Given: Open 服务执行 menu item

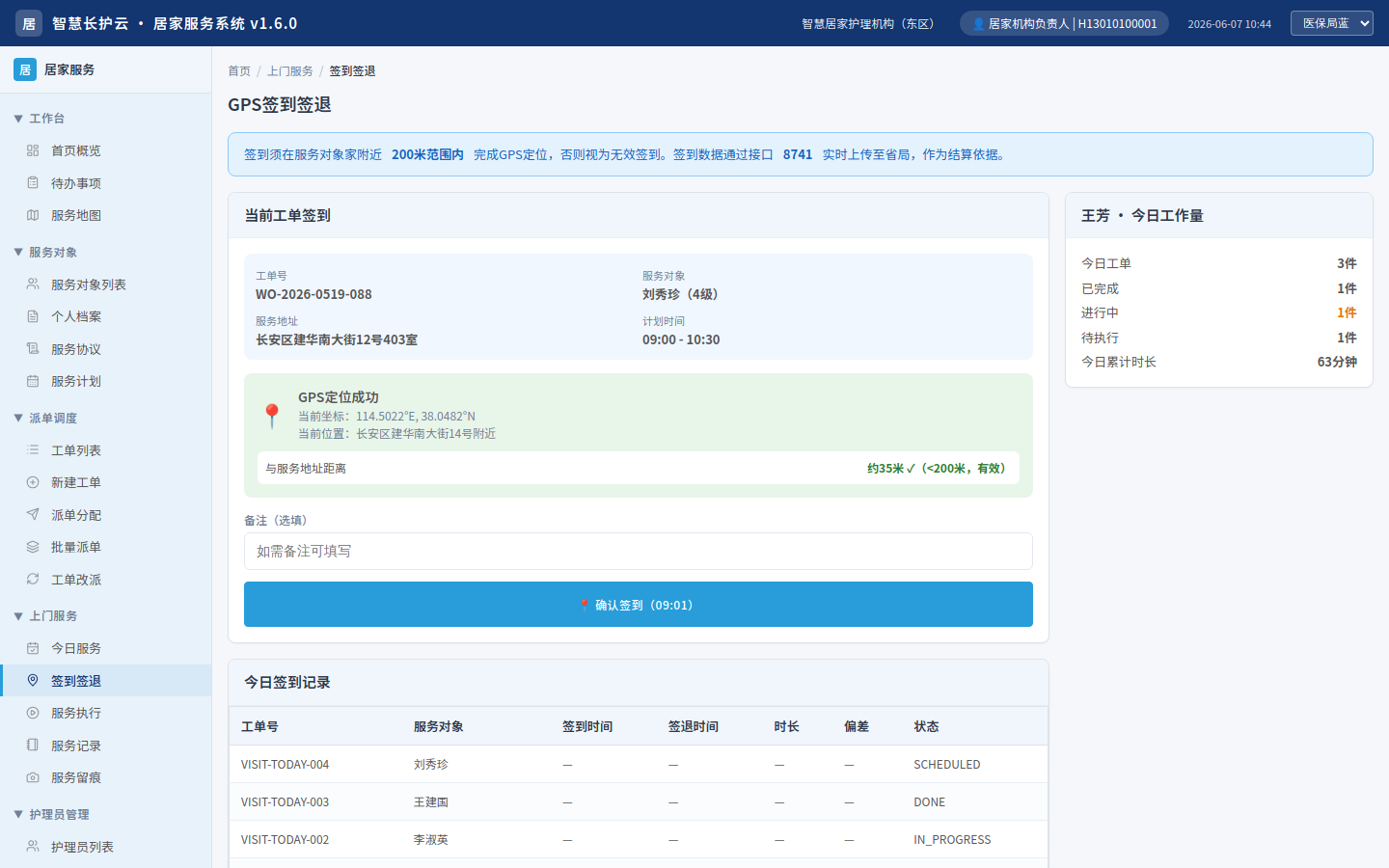Looking at the screenshot, I should point(106,713).
